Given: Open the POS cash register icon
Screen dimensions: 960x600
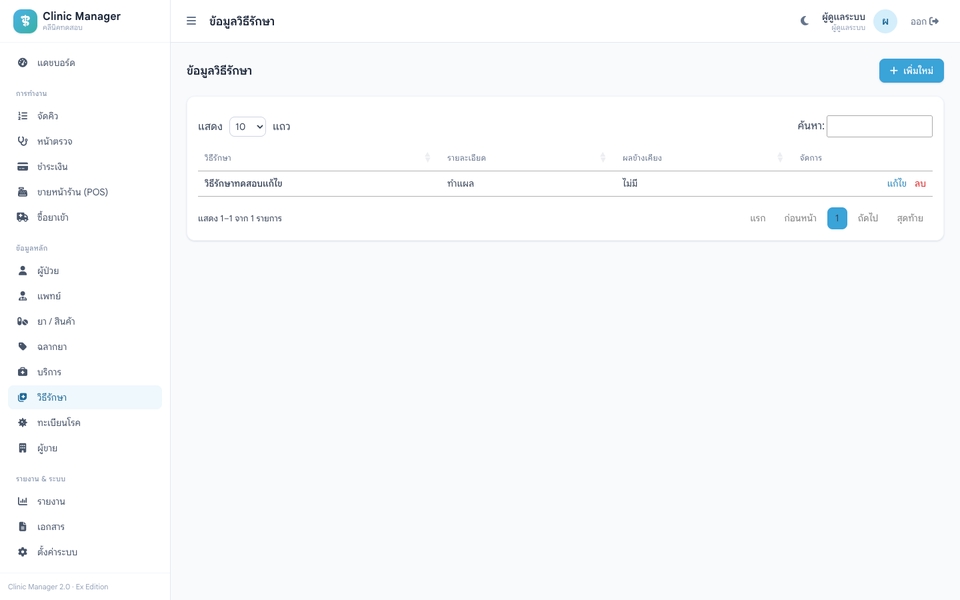Looking at the screenshot, I should pos(23,192).
